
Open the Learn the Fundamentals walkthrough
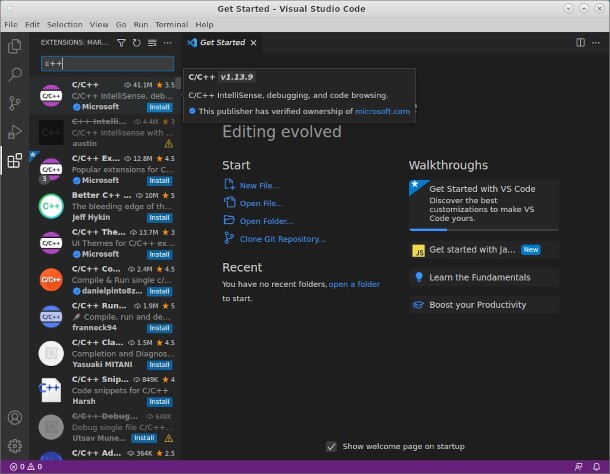pos(484,277)
